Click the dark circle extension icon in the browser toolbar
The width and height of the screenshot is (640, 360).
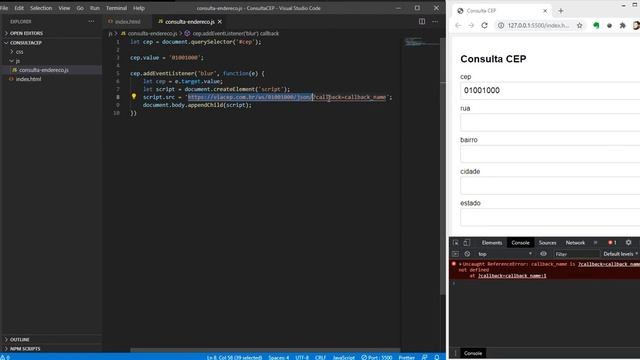[x=609, y=25]
